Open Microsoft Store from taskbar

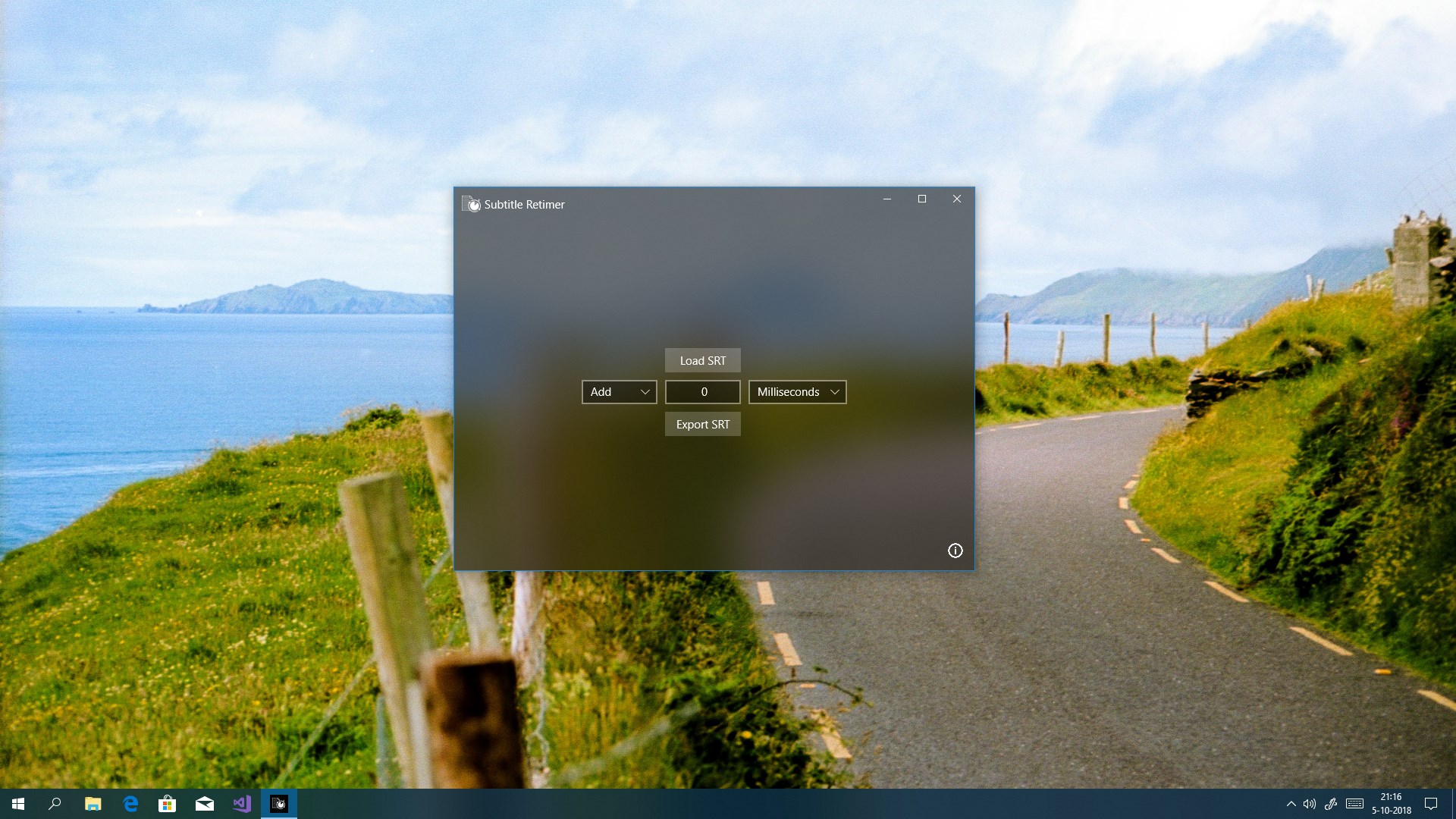(x=167, y=804)
